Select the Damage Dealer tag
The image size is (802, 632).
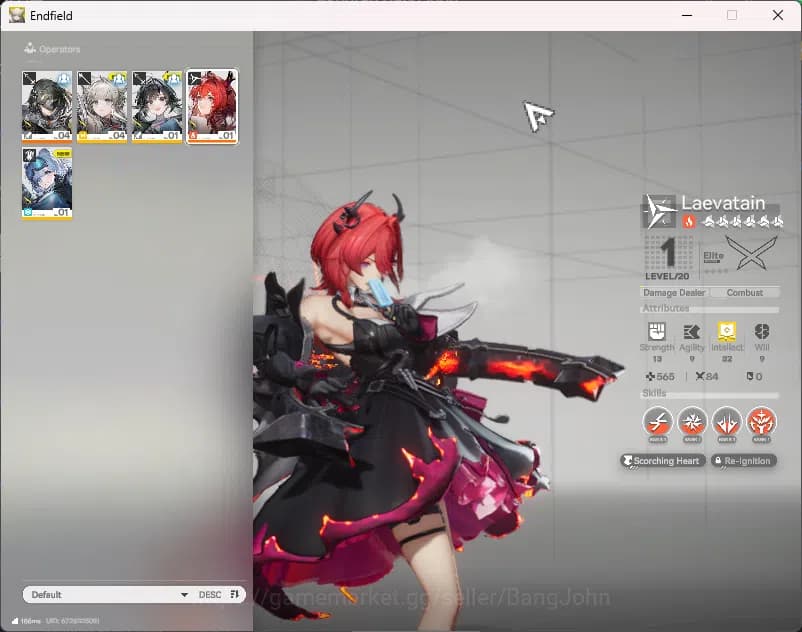673,292
